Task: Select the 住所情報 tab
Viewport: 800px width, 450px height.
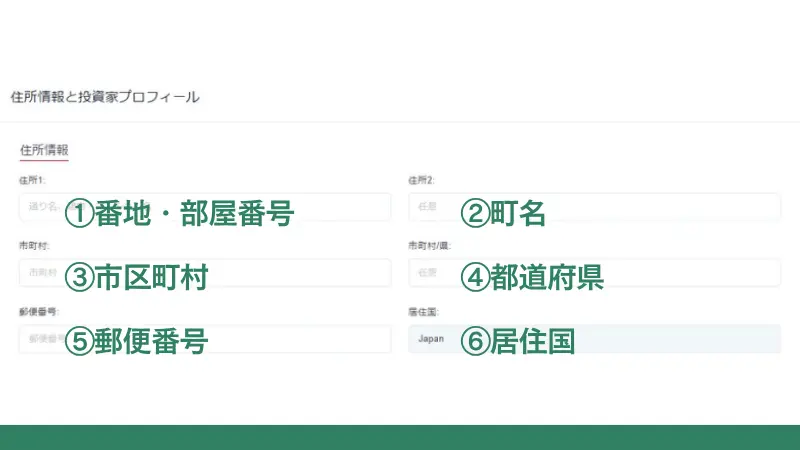Action: tap(44, 150)
